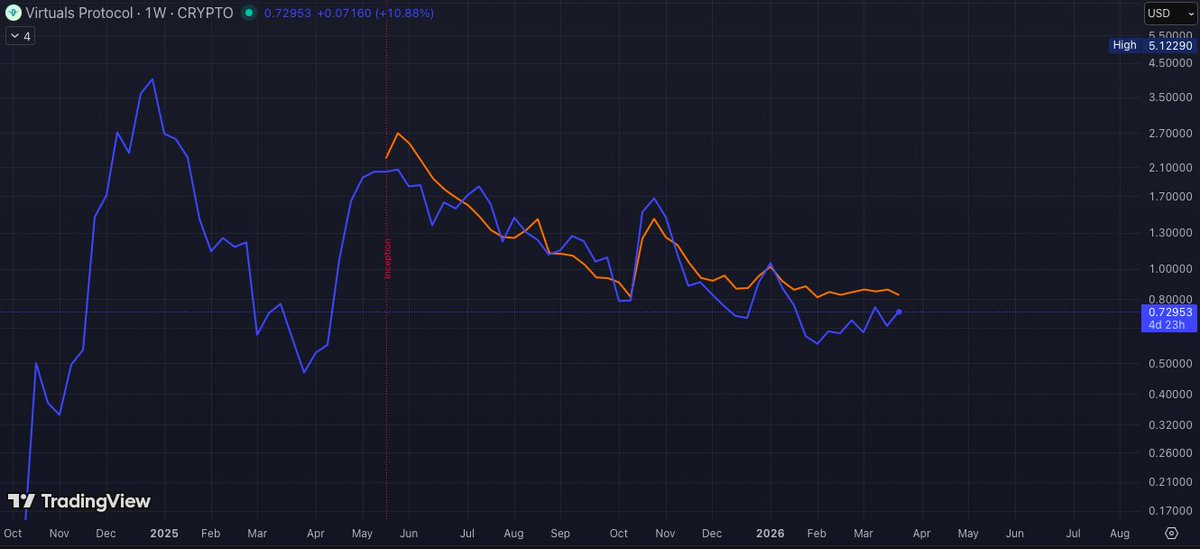Click the Virtuals Protocol symbol title

point(130,15)
